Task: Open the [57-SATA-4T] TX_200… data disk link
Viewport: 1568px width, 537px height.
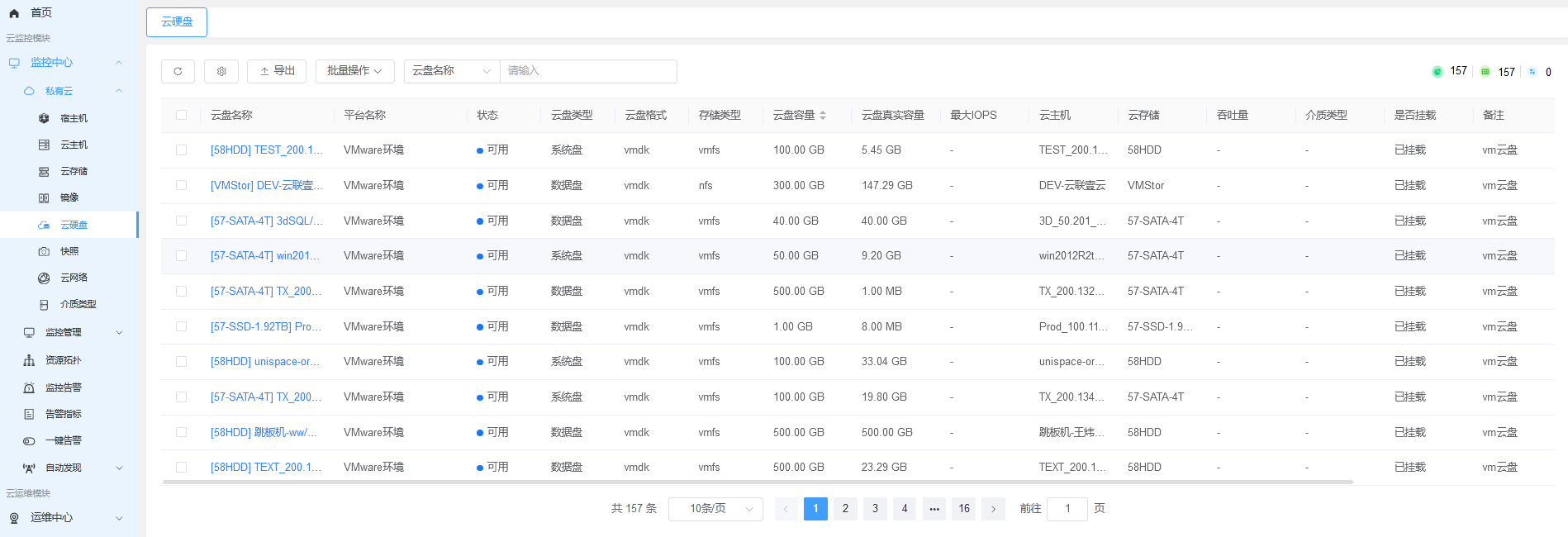Action: point(266,291)
